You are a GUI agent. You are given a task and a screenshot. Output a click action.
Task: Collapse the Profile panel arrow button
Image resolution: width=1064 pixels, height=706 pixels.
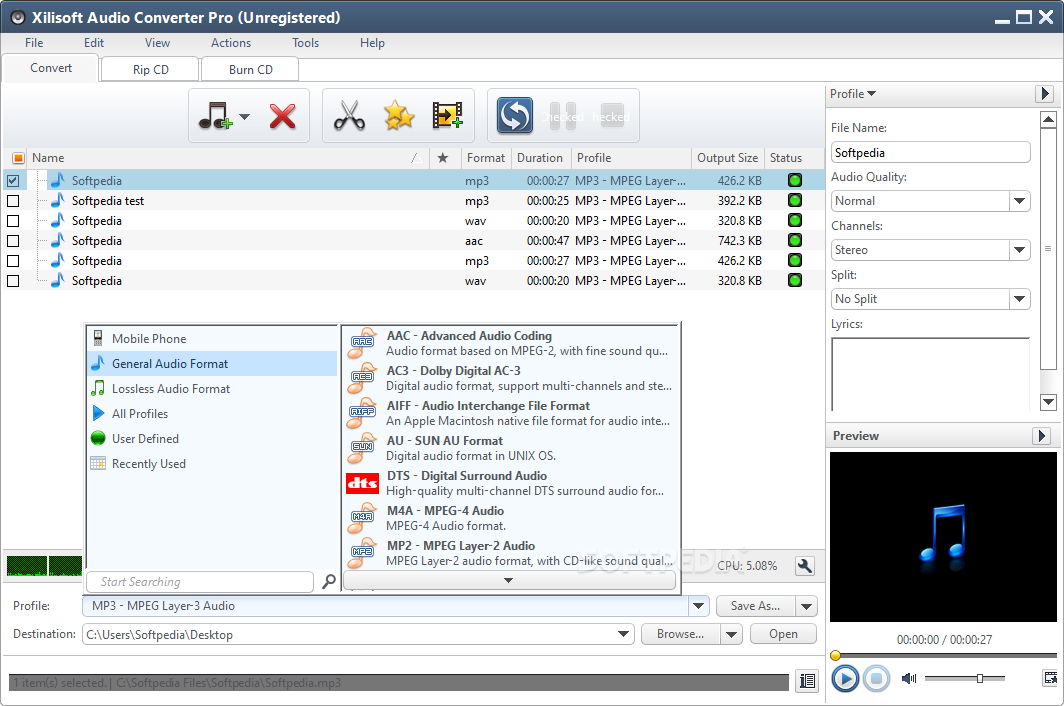click(x=1044, y=93)
